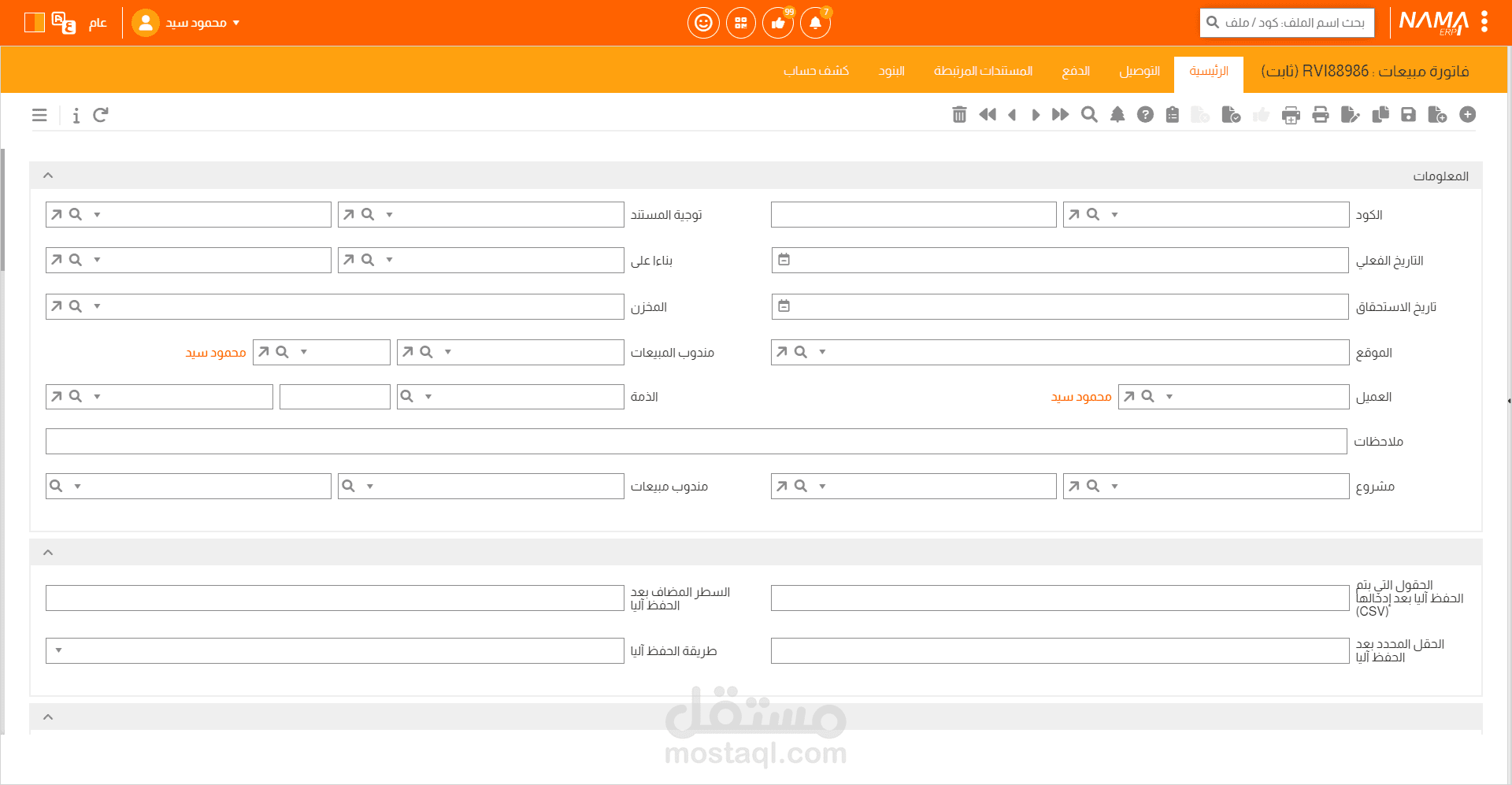The width and height of the screenshot is (1512, 785).
Task: Click the round plus new-record icon
Action: point(1468,115)
